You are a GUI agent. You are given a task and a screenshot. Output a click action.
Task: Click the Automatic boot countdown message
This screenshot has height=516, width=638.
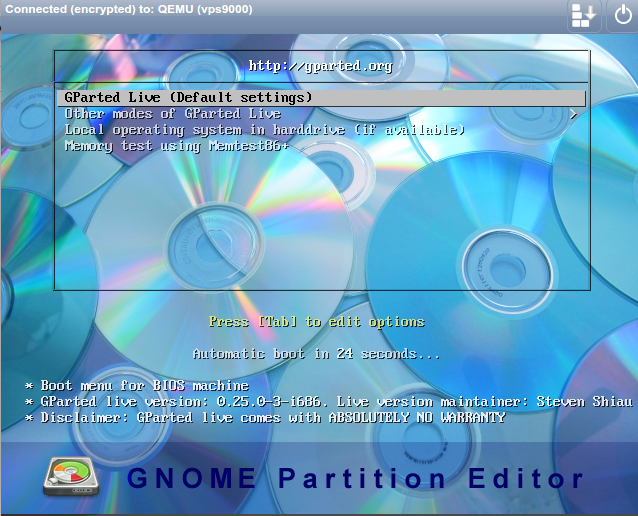pos(316,354)
